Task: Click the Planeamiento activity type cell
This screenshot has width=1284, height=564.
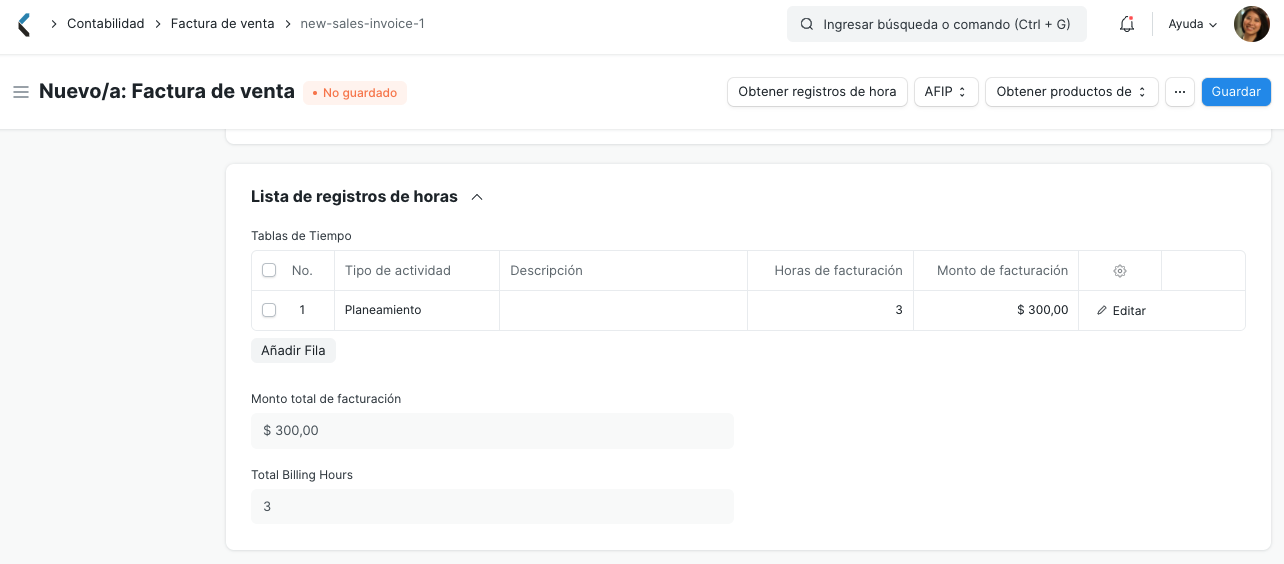Action: pyautogui.click(x=417, y=310)
